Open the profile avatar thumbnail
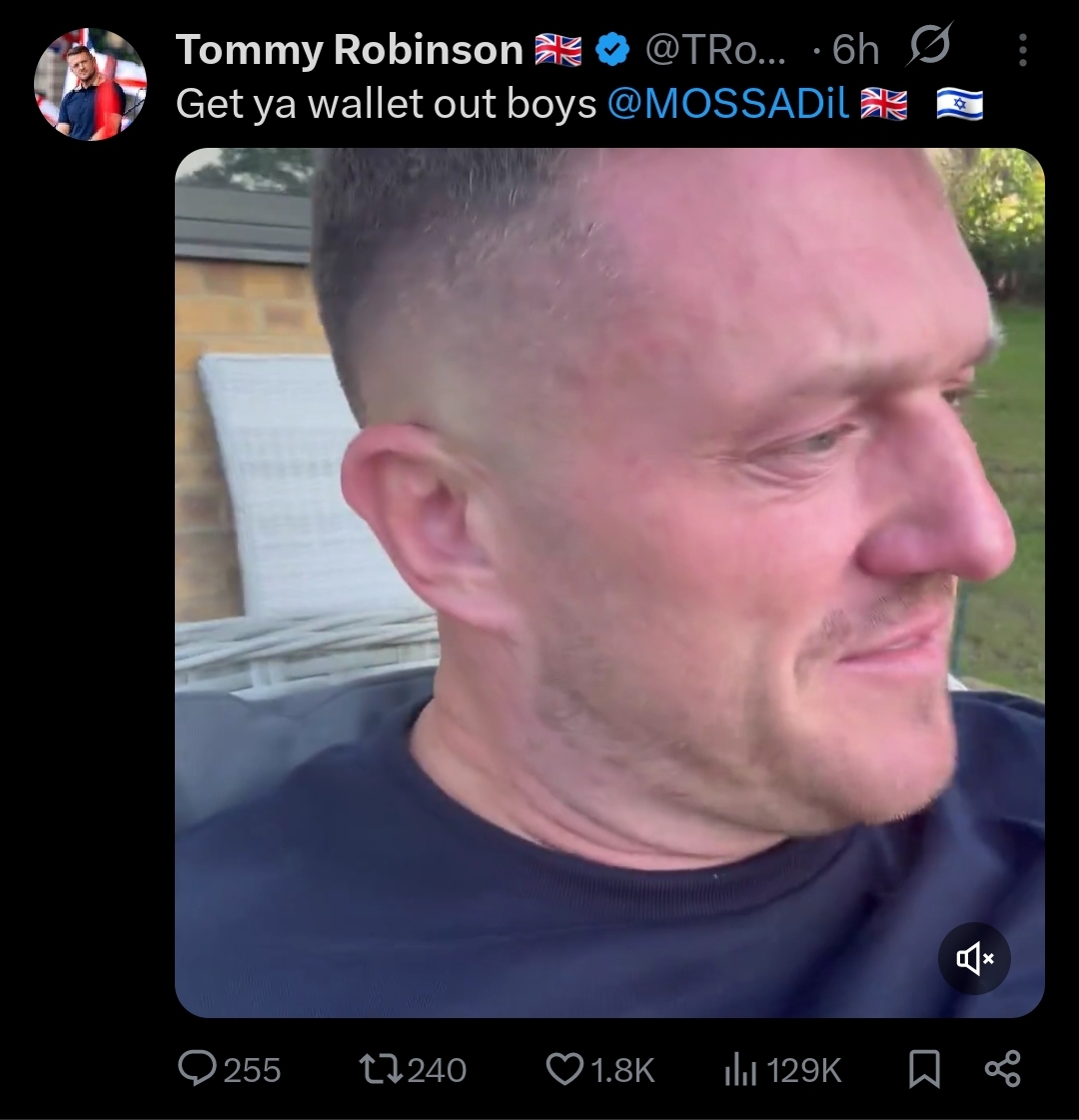 (x=90, y=84)
